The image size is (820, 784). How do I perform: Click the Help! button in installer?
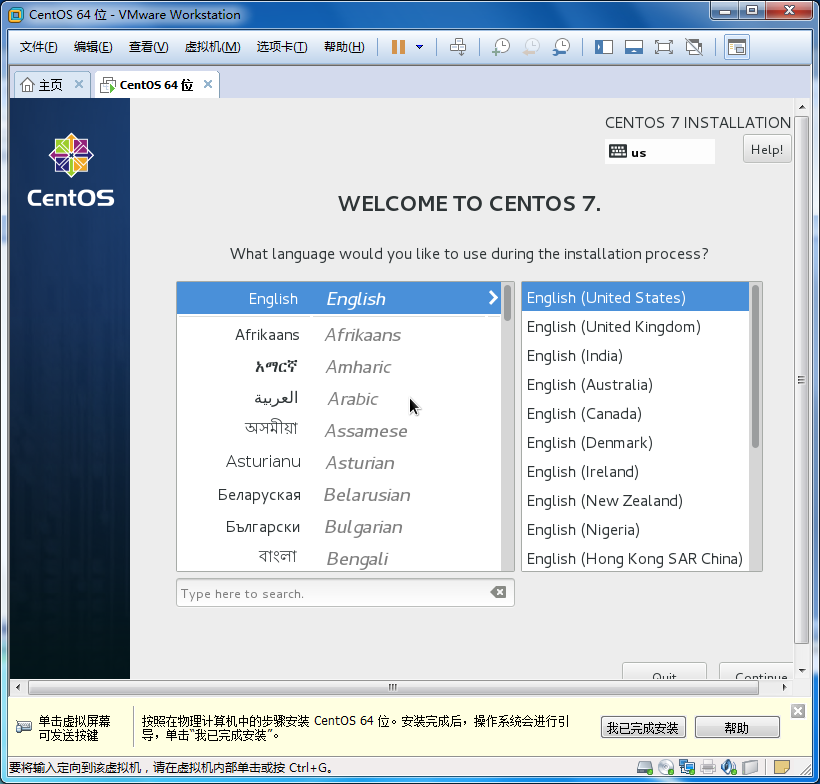[767, 150]
